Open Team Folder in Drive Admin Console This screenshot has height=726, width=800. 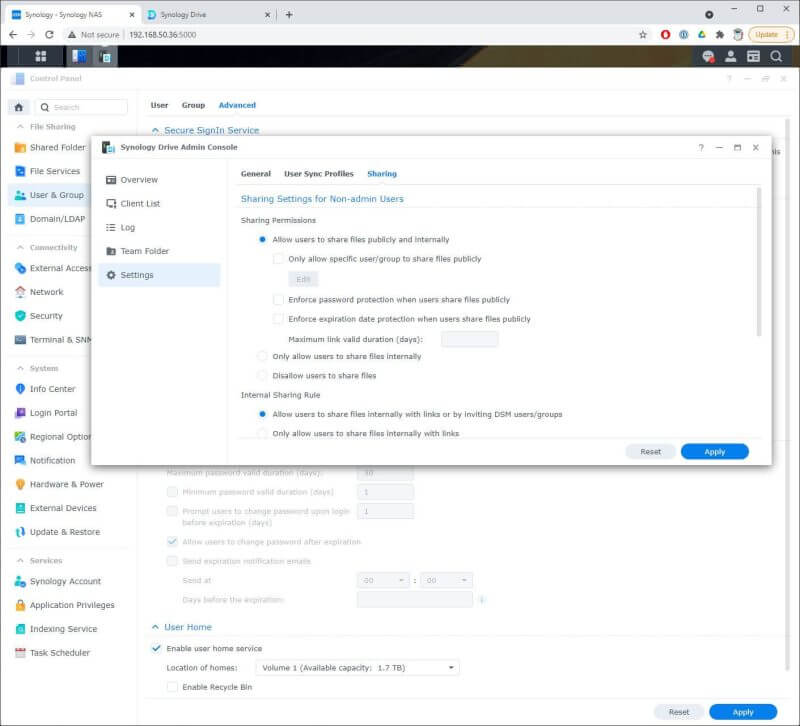tap(145, 251)
